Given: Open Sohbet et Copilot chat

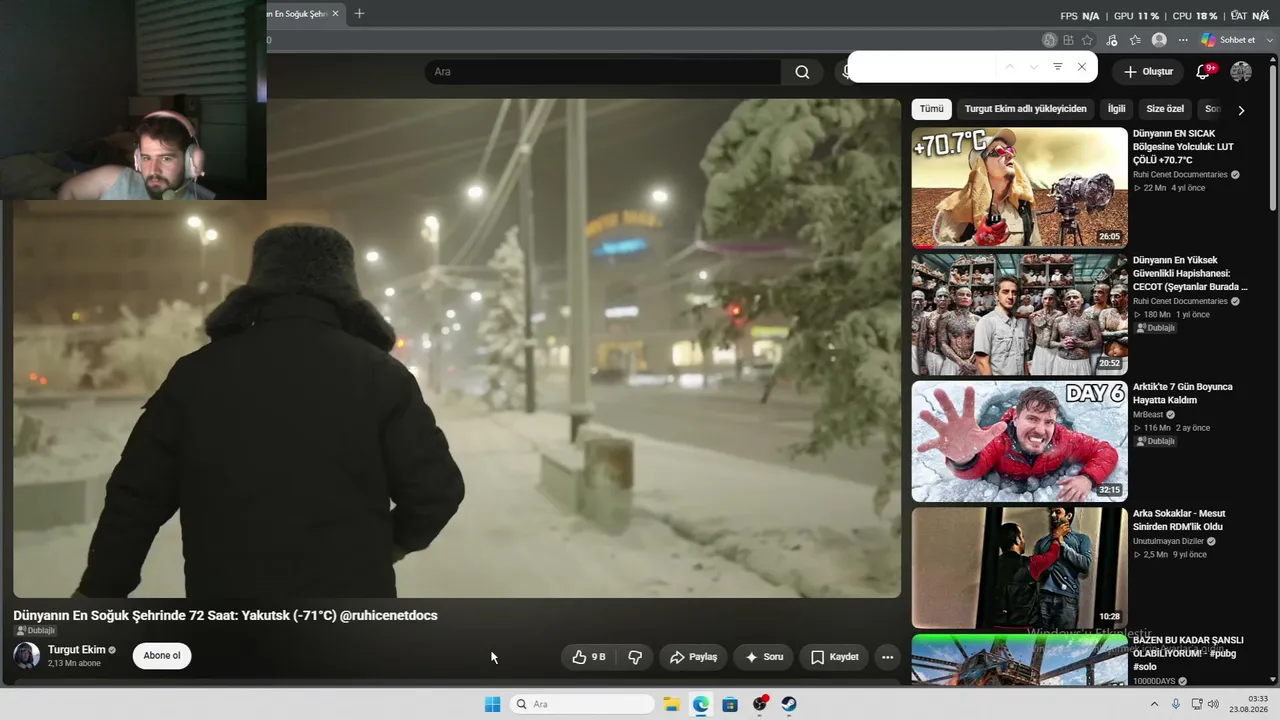Looking at the screenshot, I should pyautogui.click(x=1227, y=40).
